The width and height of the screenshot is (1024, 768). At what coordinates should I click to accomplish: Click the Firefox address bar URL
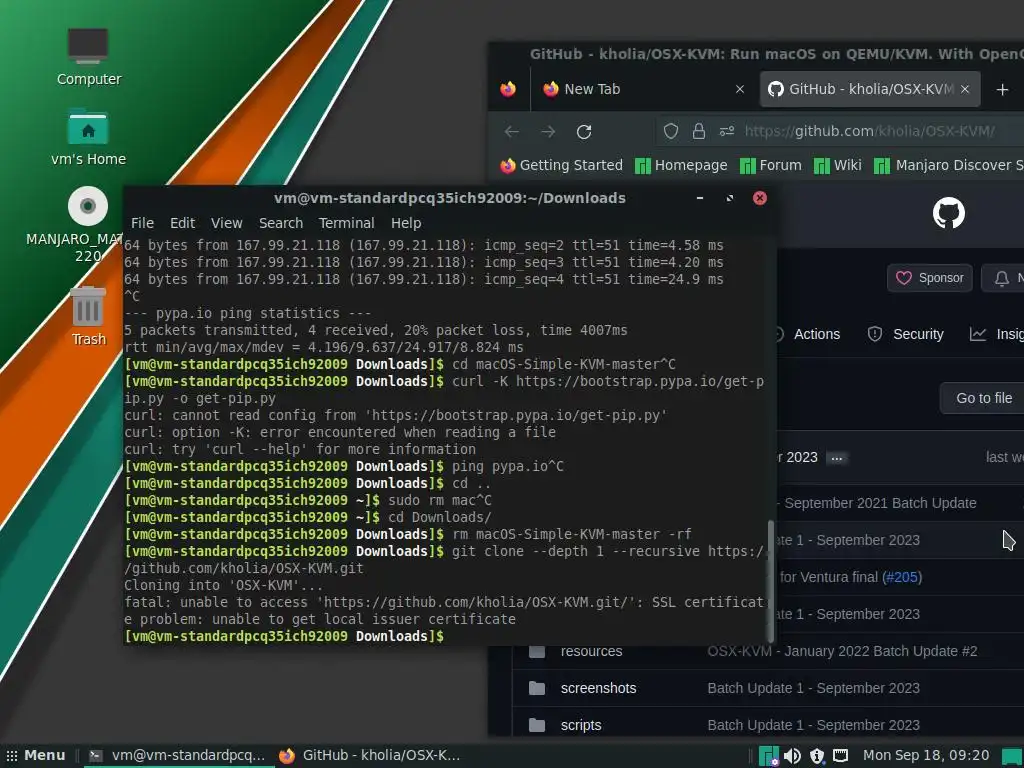point(869,131)
